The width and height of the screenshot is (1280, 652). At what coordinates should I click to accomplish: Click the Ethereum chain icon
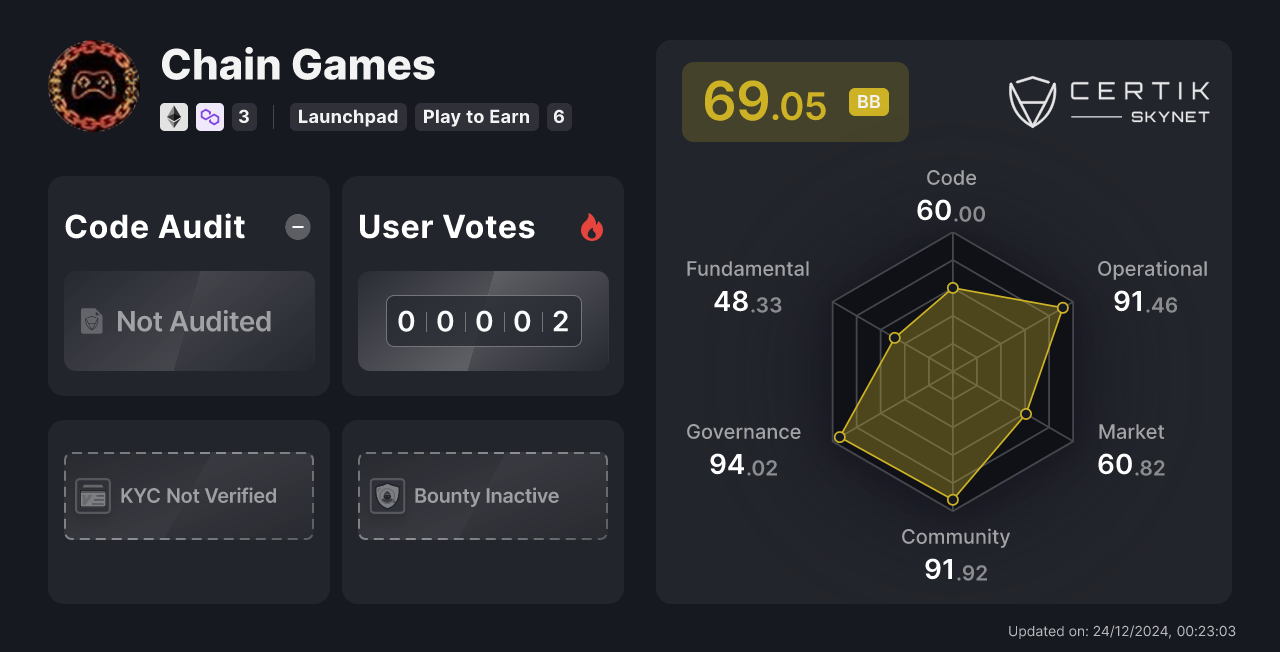point(173,117)
